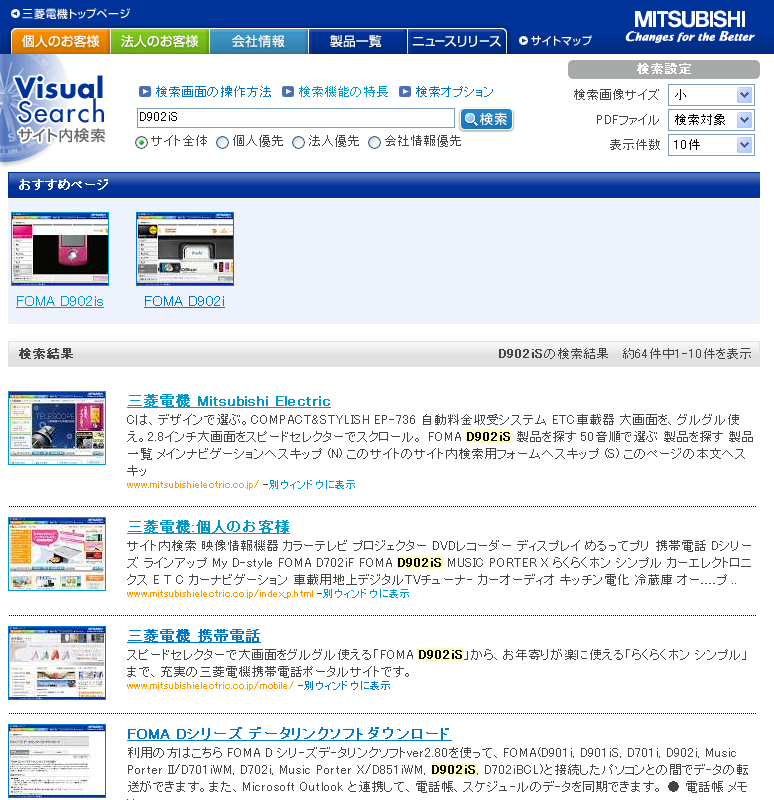Select 会社情報優先 radio button
This screenshot has width=774, height=800.
tap(374, 142)
